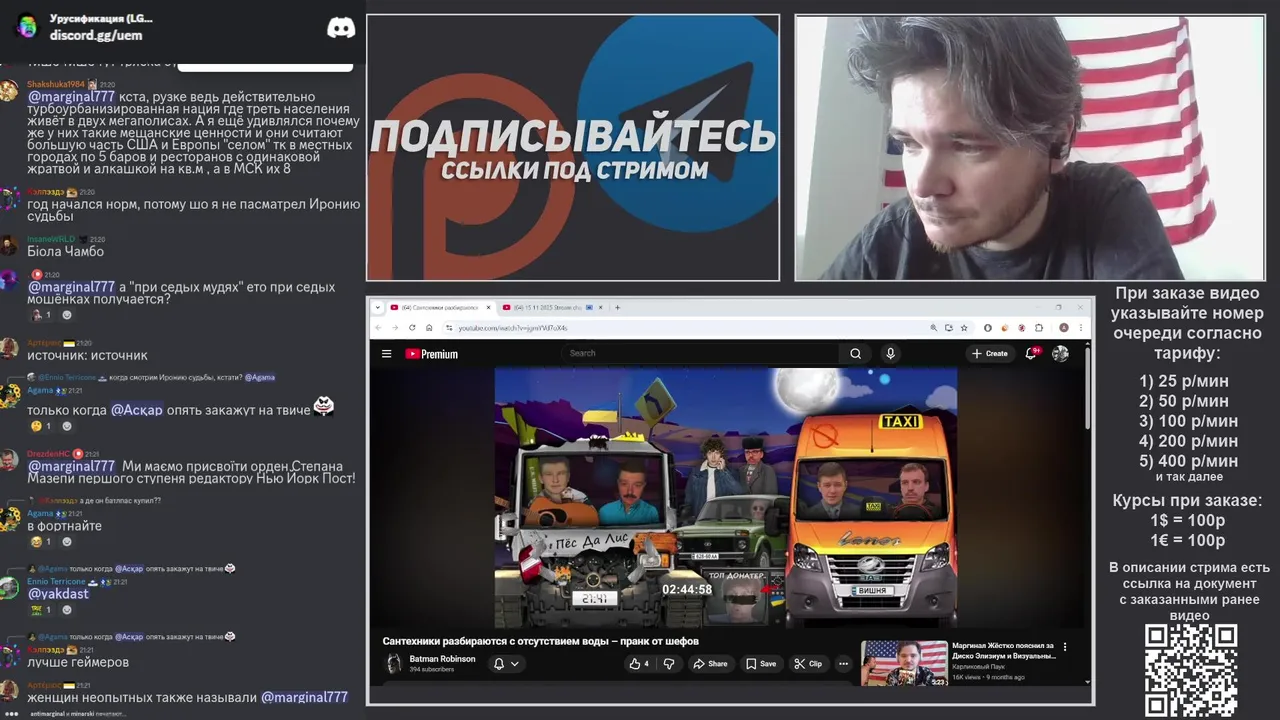Click the QR code in the bottom right

(x=1190, y=670)
